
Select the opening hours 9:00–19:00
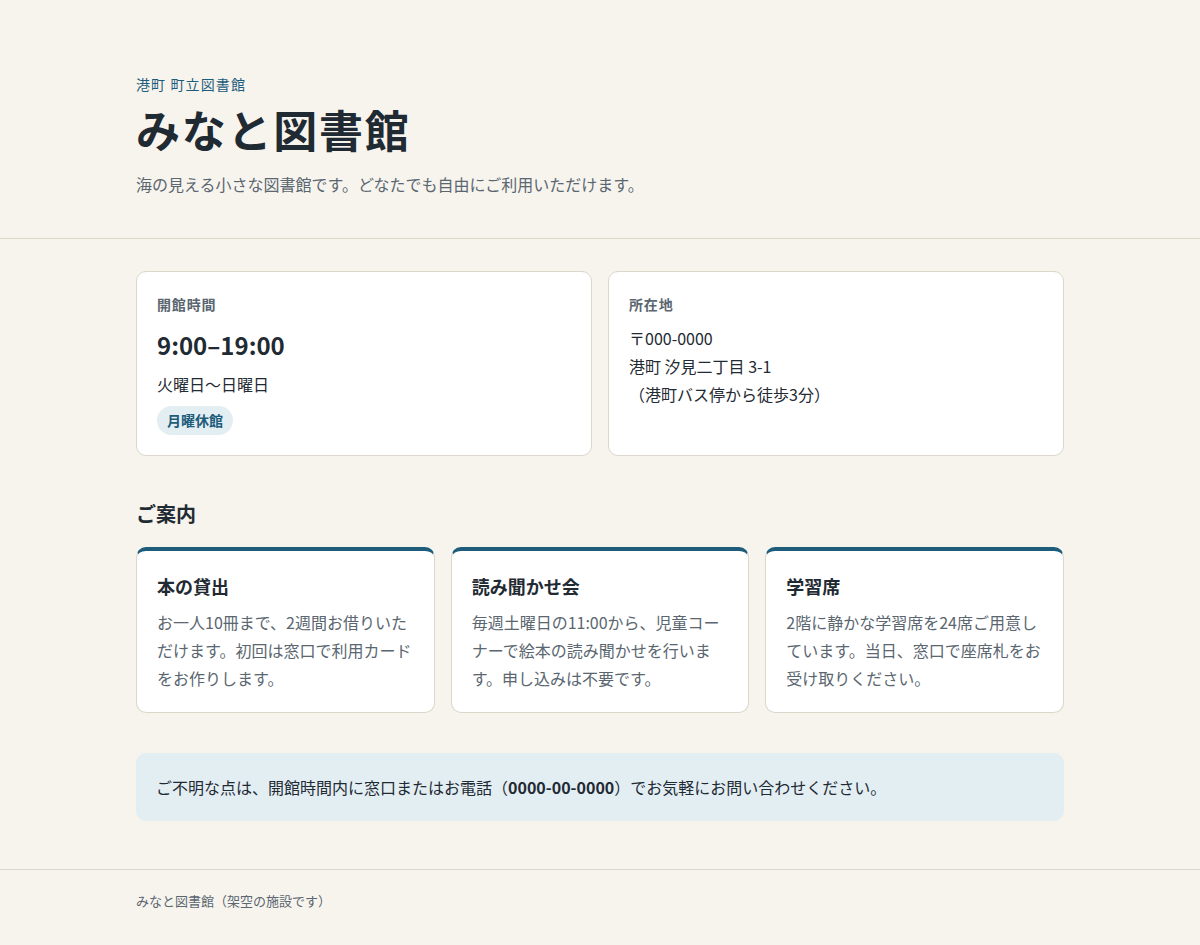[x=221, y=346]
